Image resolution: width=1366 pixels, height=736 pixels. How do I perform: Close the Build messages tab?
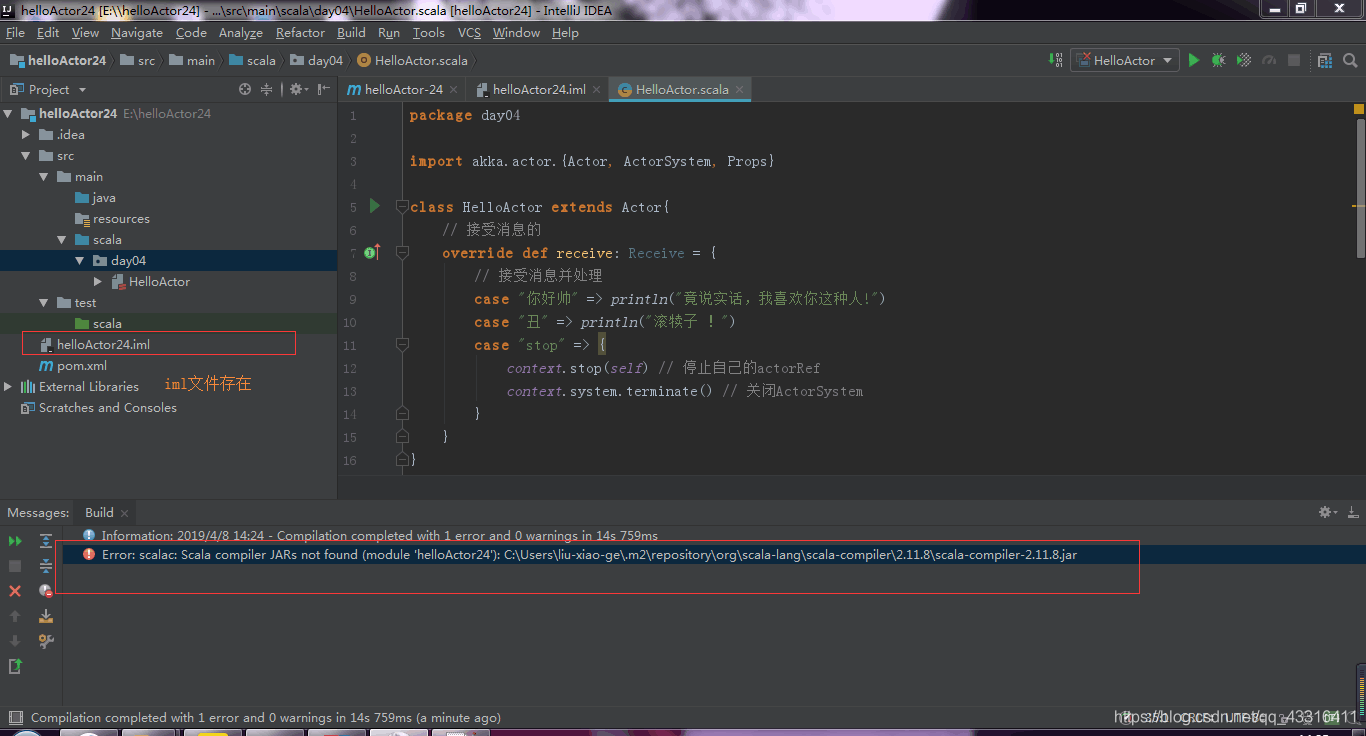pyautogui.click(x=123, y=512)
